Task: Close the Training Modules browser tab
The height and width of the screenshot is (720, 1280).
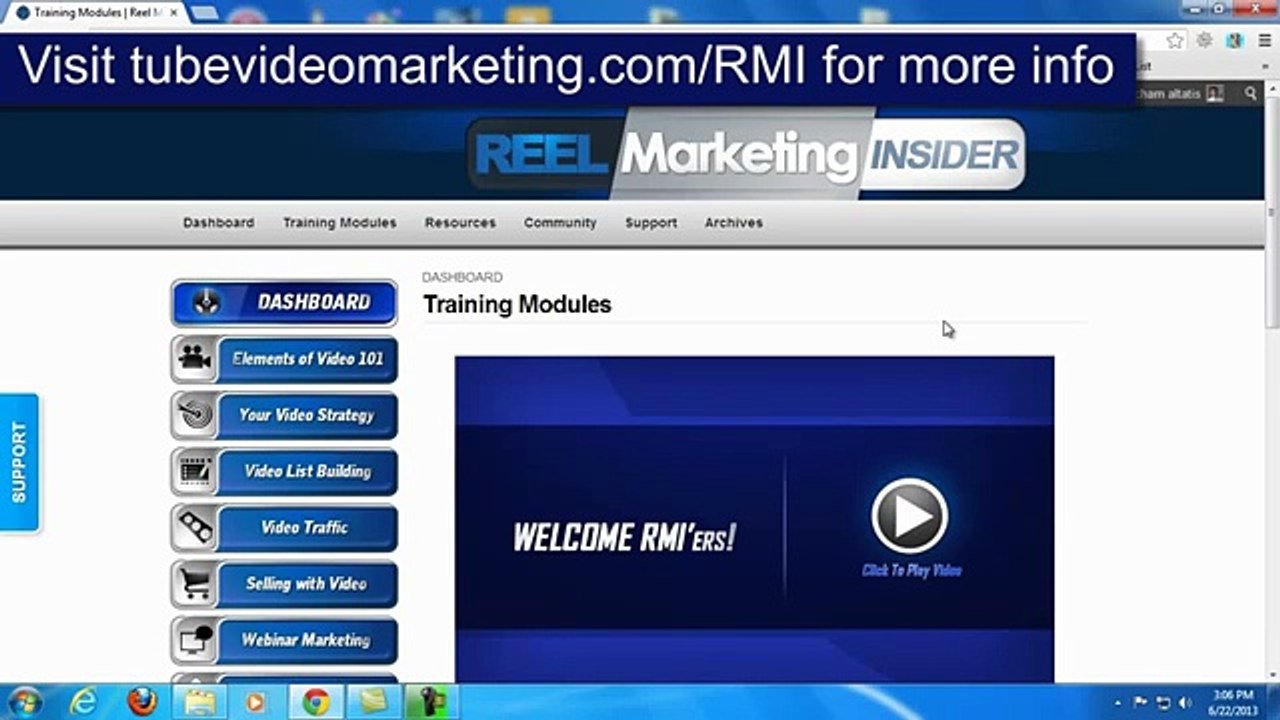Action: (x=174, y=13)
